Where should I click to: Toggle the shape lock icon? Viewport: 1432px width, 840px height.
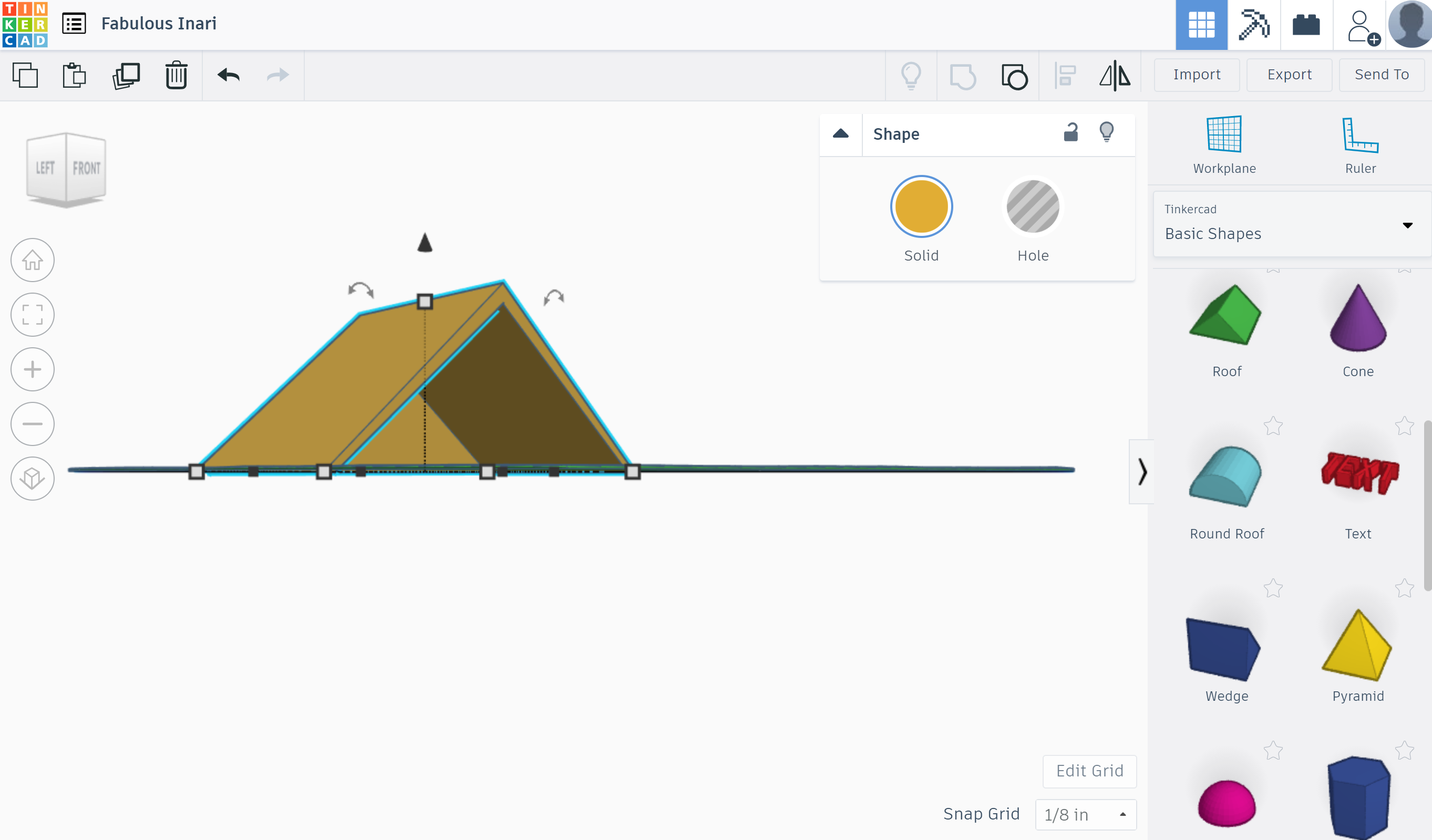(1070, 133)
